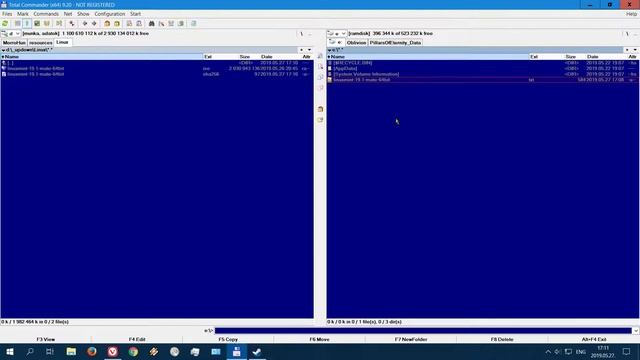
Task: Click into the command line input
Action: point(423,331)
